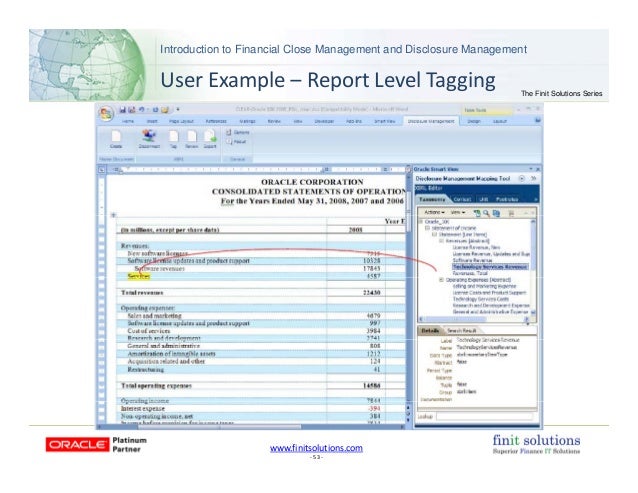Click the Operating income row label
638x493 pixels.
click(x=145, y=401)
